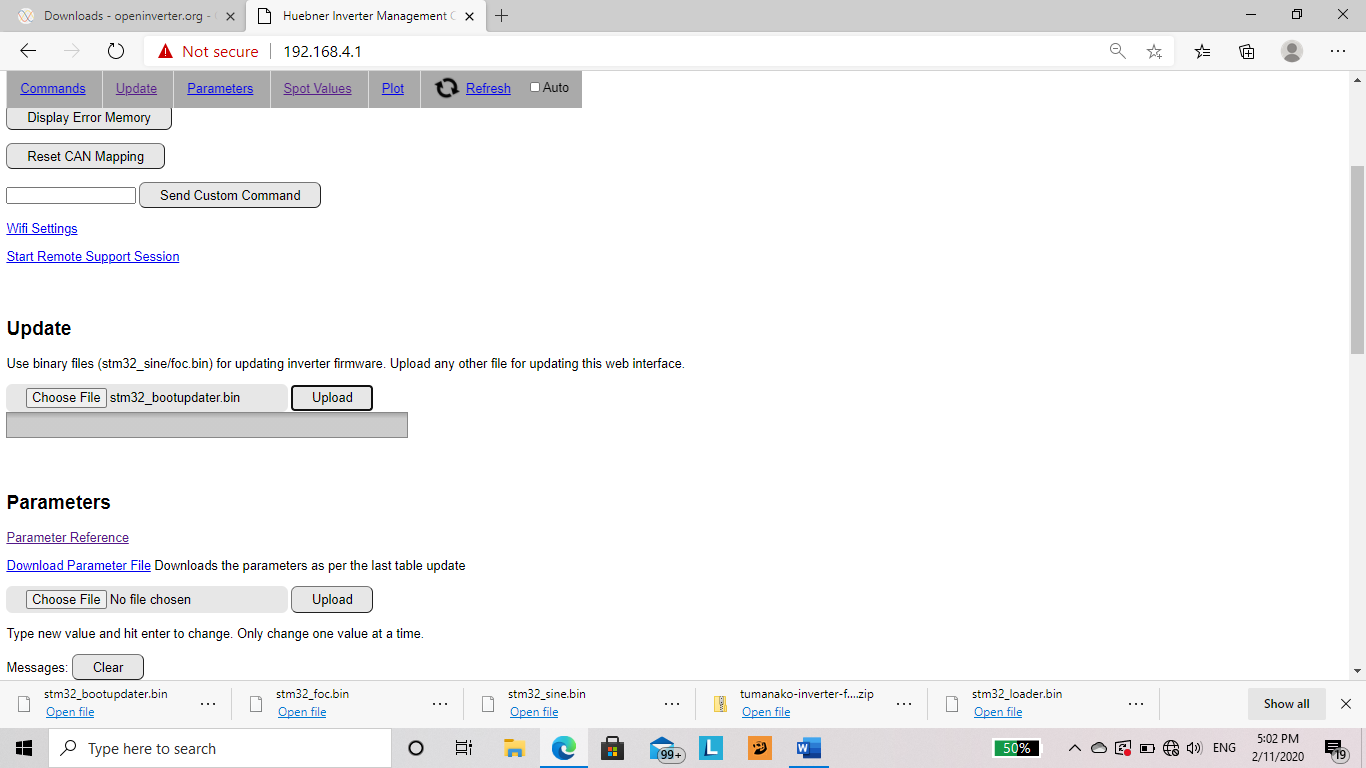Open the browser Settings and more menu
Screen dimensions: 1366x768
[1338, 51]
